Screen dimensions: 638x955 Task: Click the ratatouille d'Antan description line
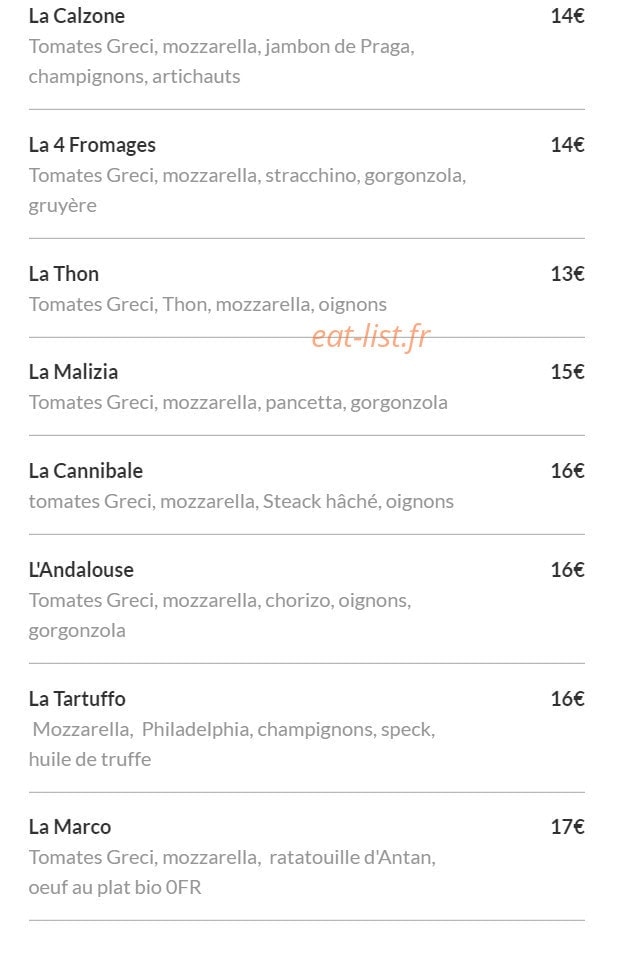(232, 873)
